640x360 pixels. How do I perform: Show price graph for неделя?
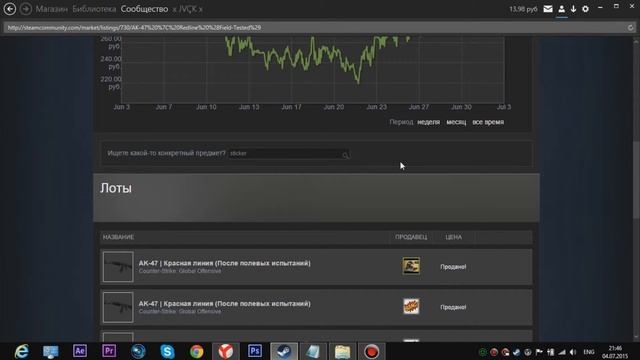[x=429, y=122]
